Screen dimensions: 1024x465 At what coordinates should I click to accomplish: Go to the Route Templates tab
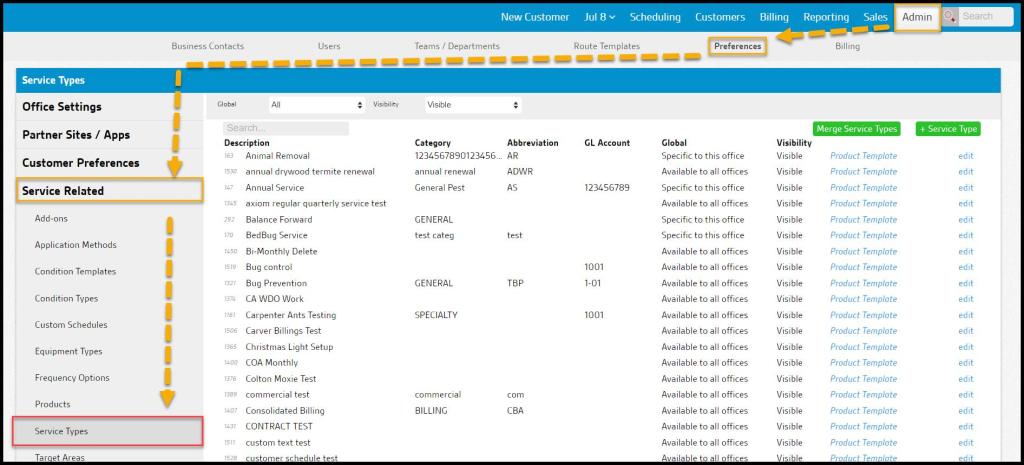(x=606, y=46)
